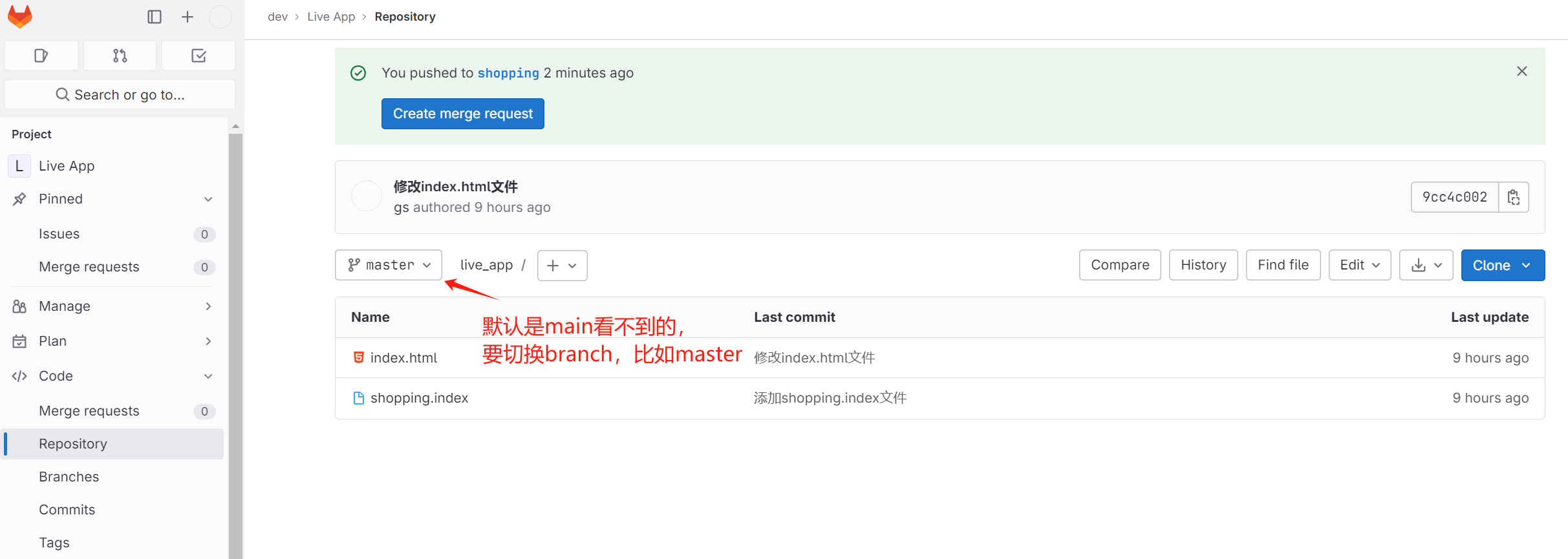Open the shopping.index file
This screenshot has width=1568, height=559.
419,398
